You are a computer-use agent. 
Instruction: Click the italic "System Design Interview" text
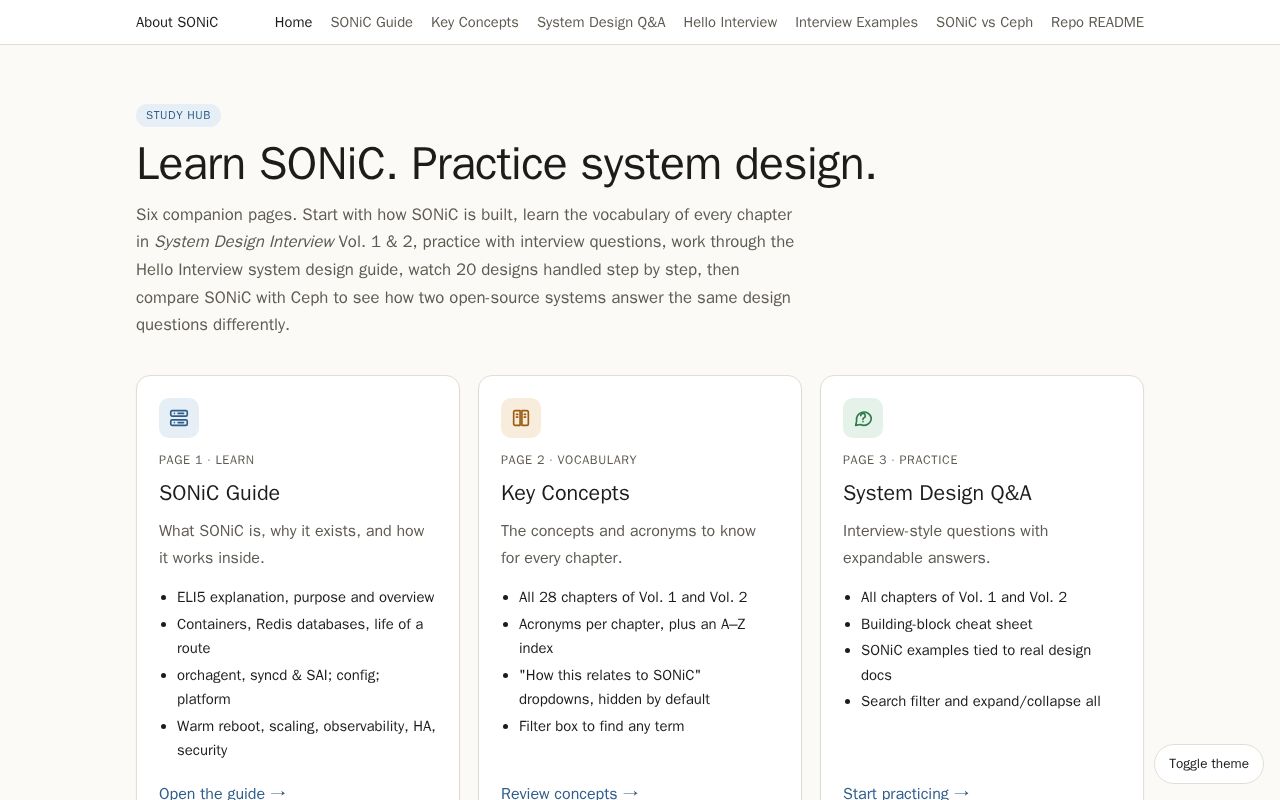pyautogui.click(x=244, y=242)
